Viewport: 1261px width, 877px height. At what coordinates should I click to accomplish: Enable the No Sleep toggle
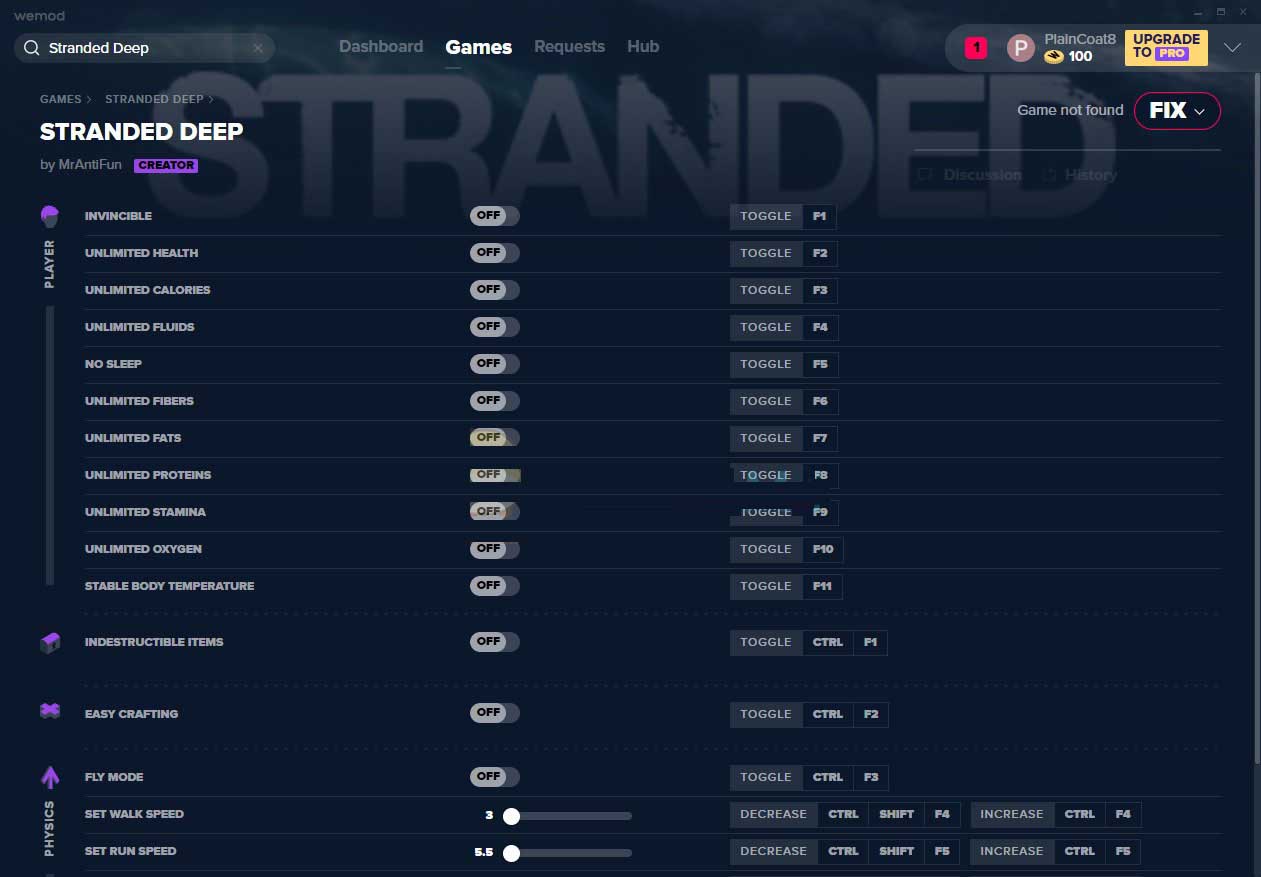coord(495,364)
